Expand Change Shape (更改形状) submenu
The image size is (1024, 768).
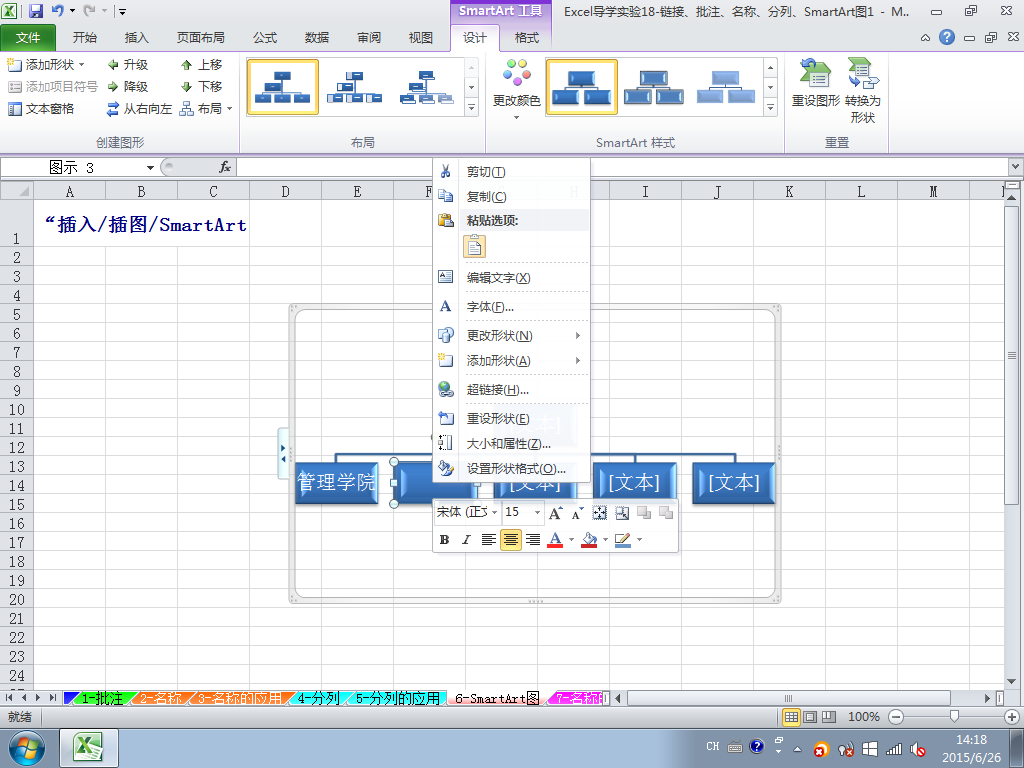pos(511,336)
